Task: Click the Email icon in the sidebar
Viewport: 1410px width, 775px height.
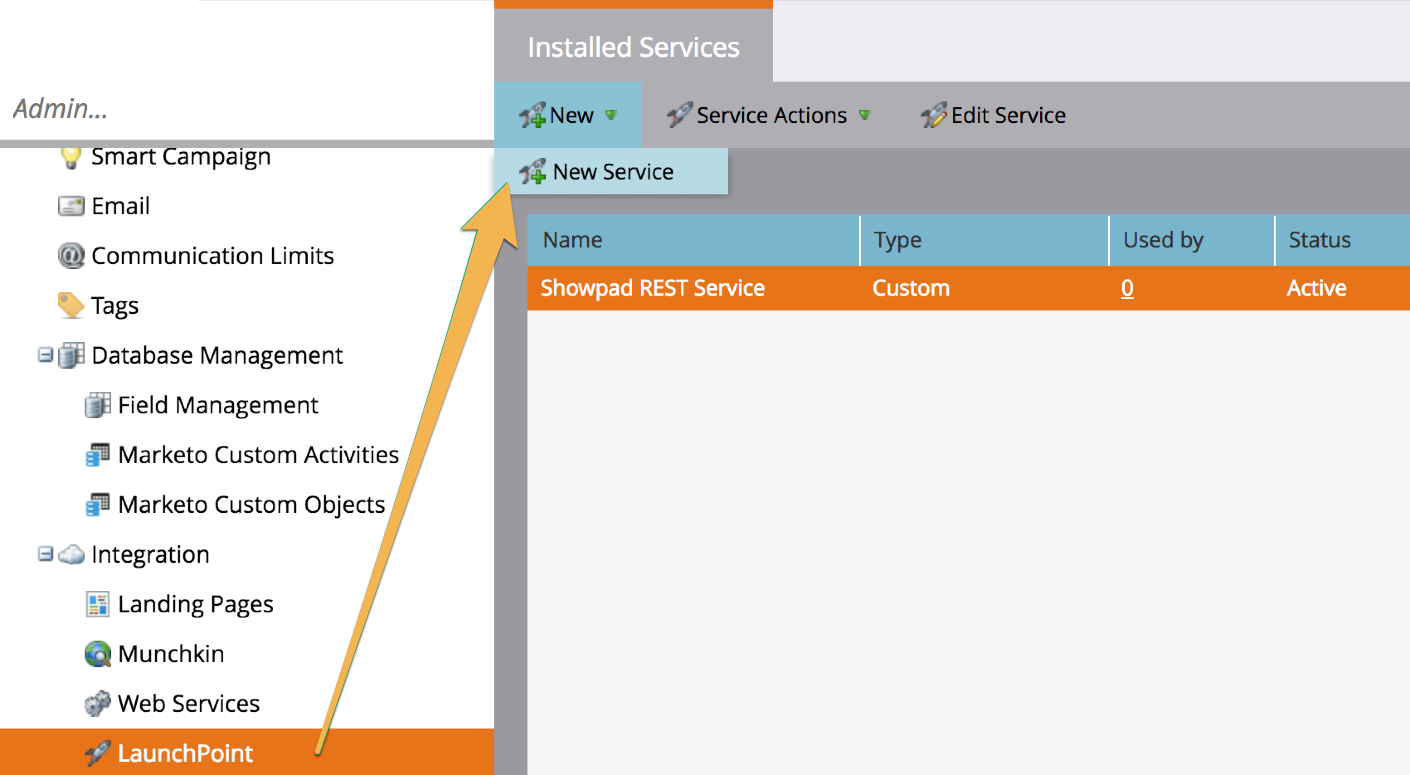Action: coord(69,205)
